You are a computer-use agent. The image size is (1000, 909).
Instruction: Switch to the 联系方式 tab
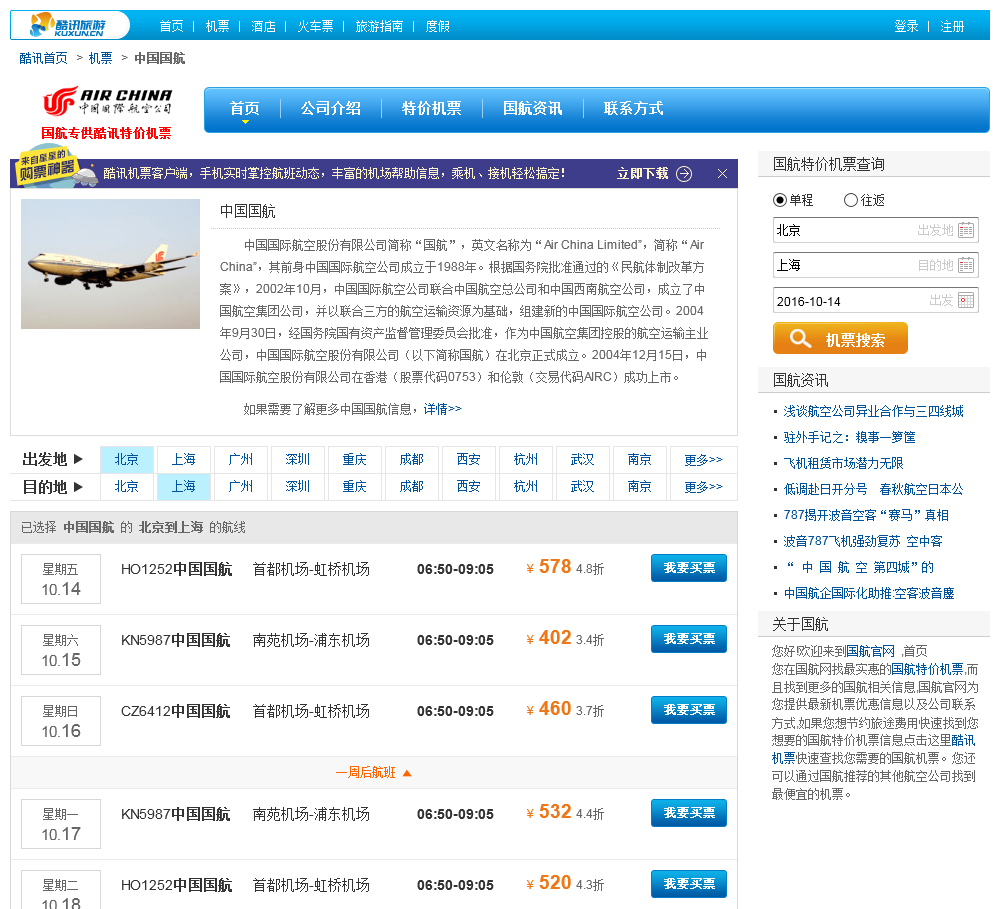coord(633,108)
